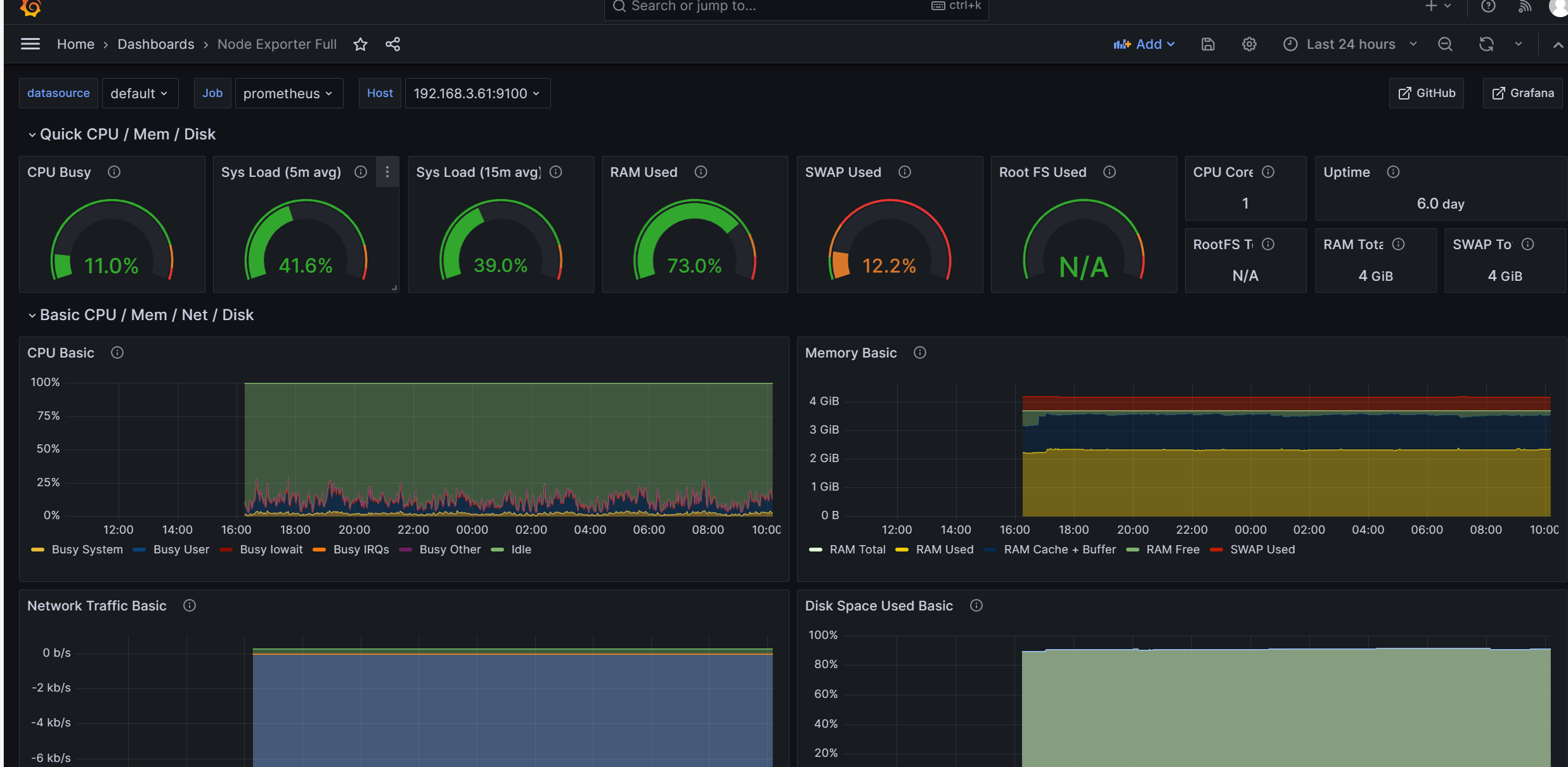The height and width of the screenshot is (767, 1568).
Task: Go to Dashboards breadcrumb
Action: pyautogui.click(x=156, y=44)
